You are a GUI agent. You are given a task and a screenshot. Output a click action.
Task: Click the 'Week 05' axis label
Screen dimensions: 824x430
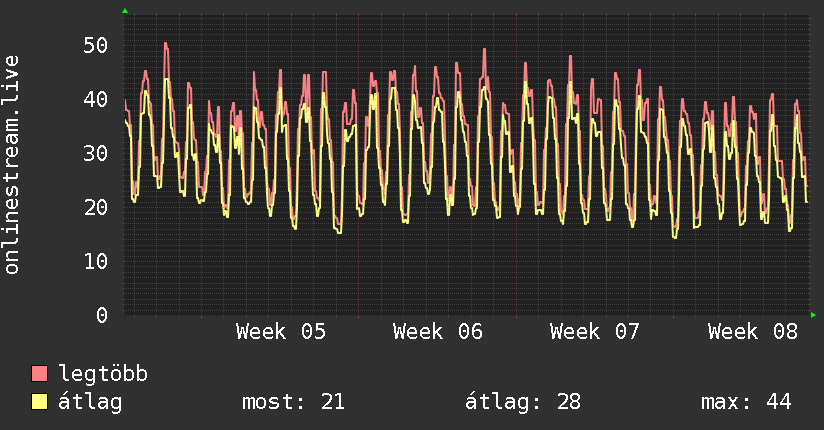click(x=281, y=332)
